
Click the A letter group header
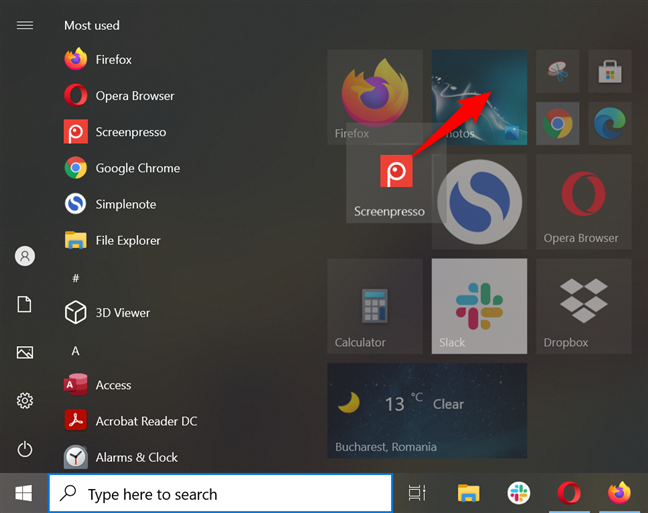coord(75,351)
